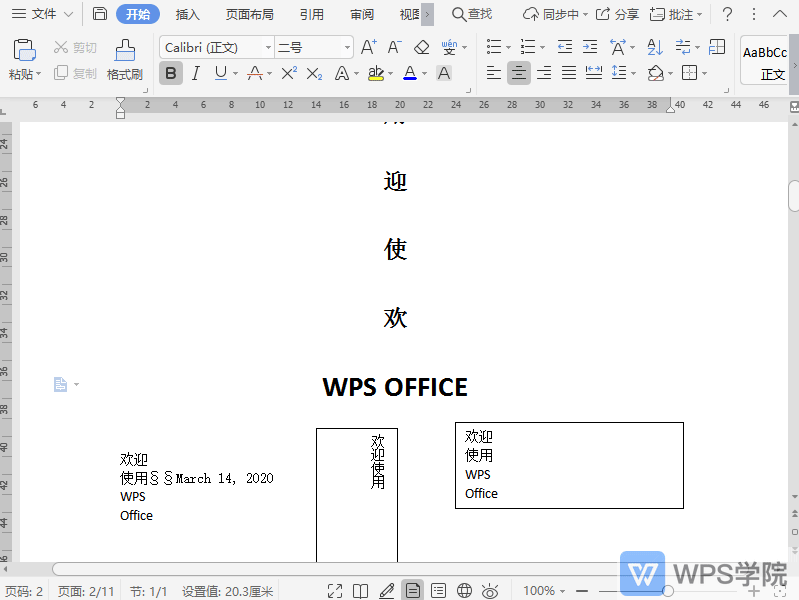The width and height of the screenshot is (799, 600).
Task: Click the show/hide table layout icon
Action: click(x=717, y=47)
